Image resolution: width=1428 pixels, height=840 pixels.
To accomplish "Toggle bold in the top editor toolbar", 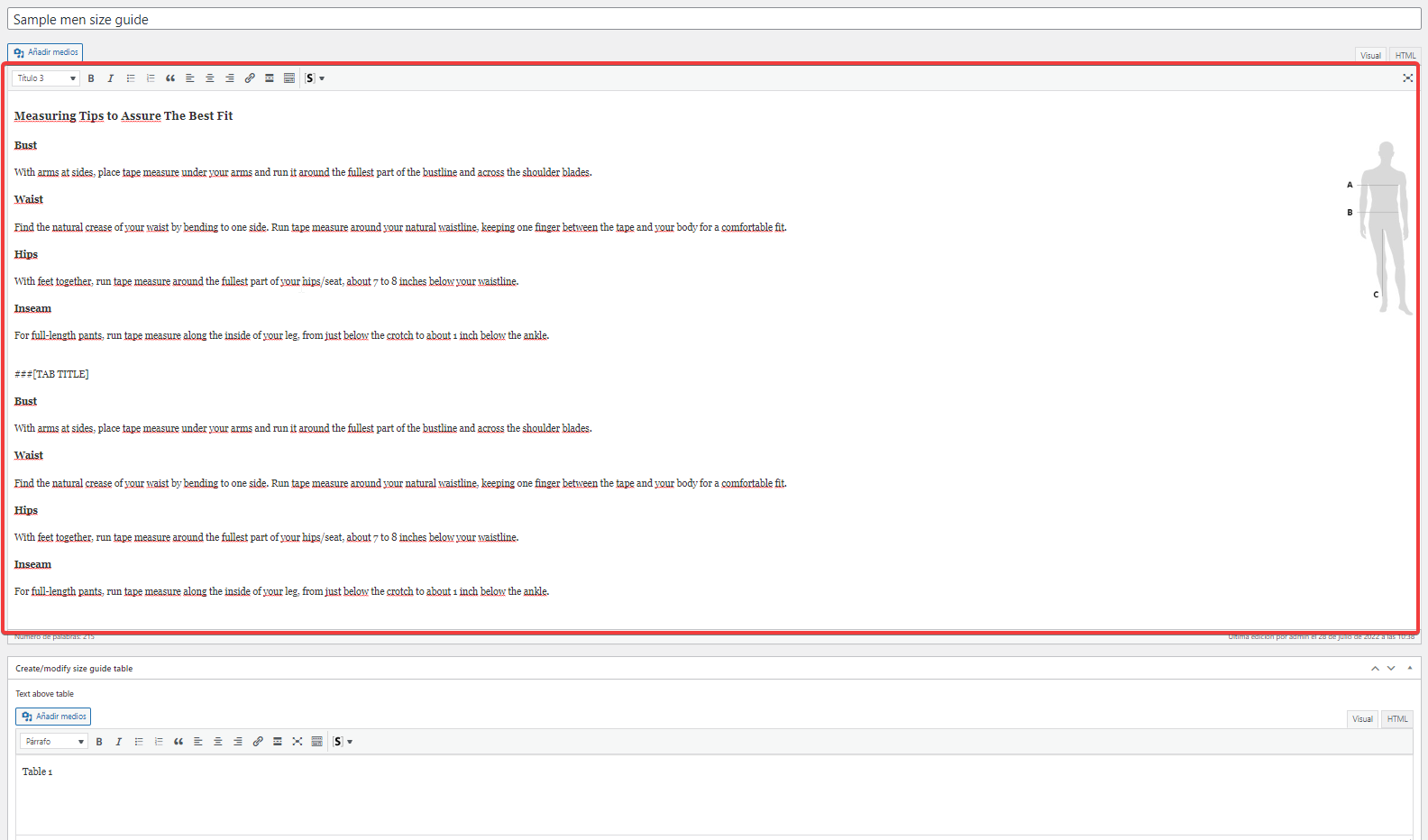I will click(91, 78).
